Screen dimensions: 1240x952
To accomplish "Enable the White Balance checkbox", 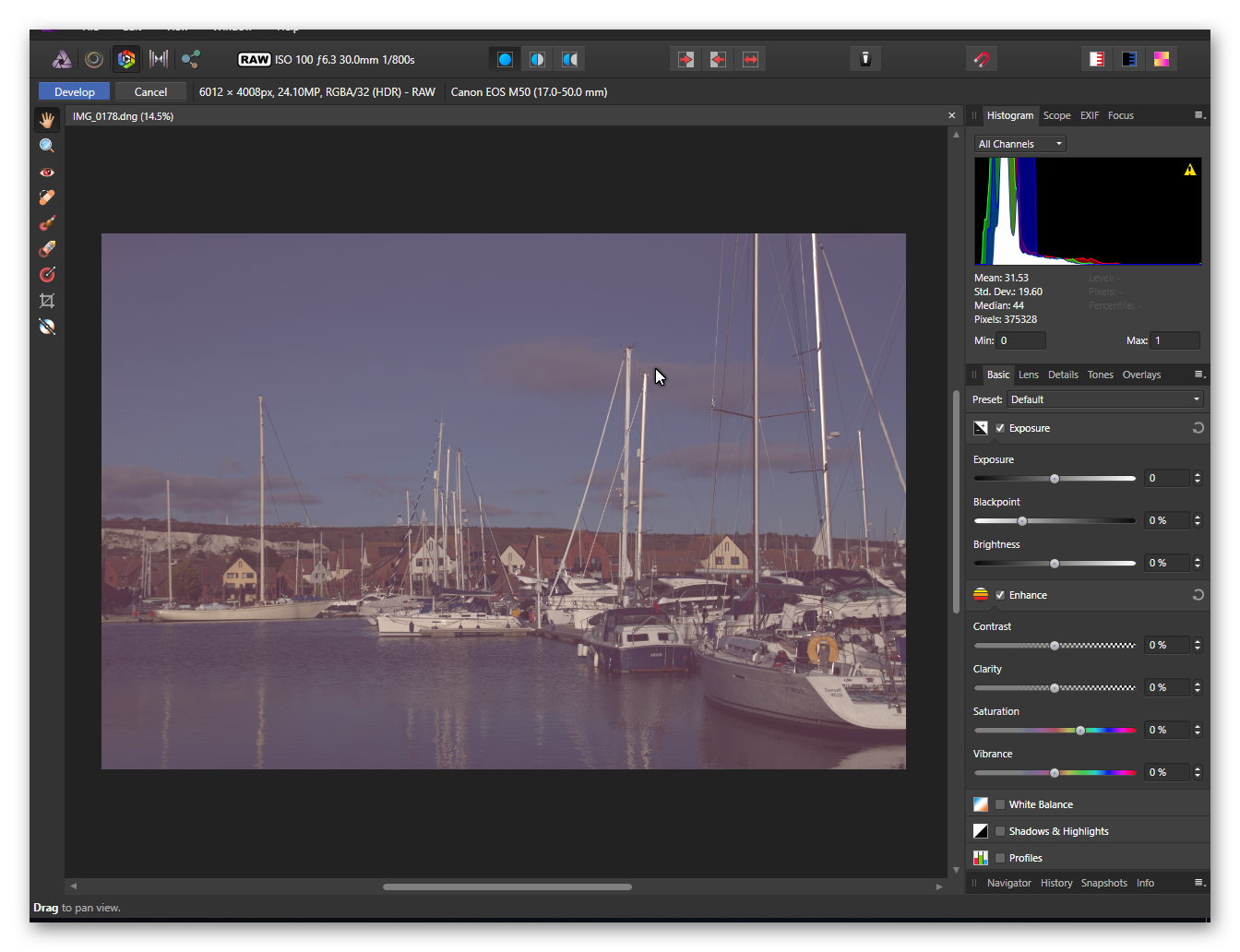I will click(x=1000, y=804).
